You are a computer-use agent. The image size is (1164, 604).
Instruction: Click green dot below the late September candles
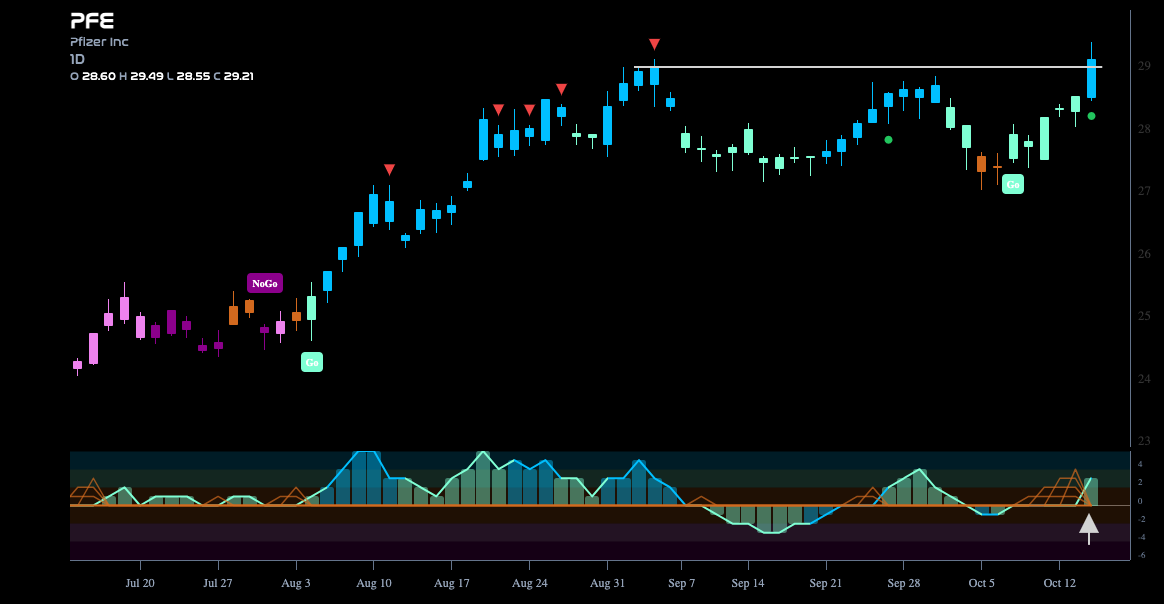(889, 139)
